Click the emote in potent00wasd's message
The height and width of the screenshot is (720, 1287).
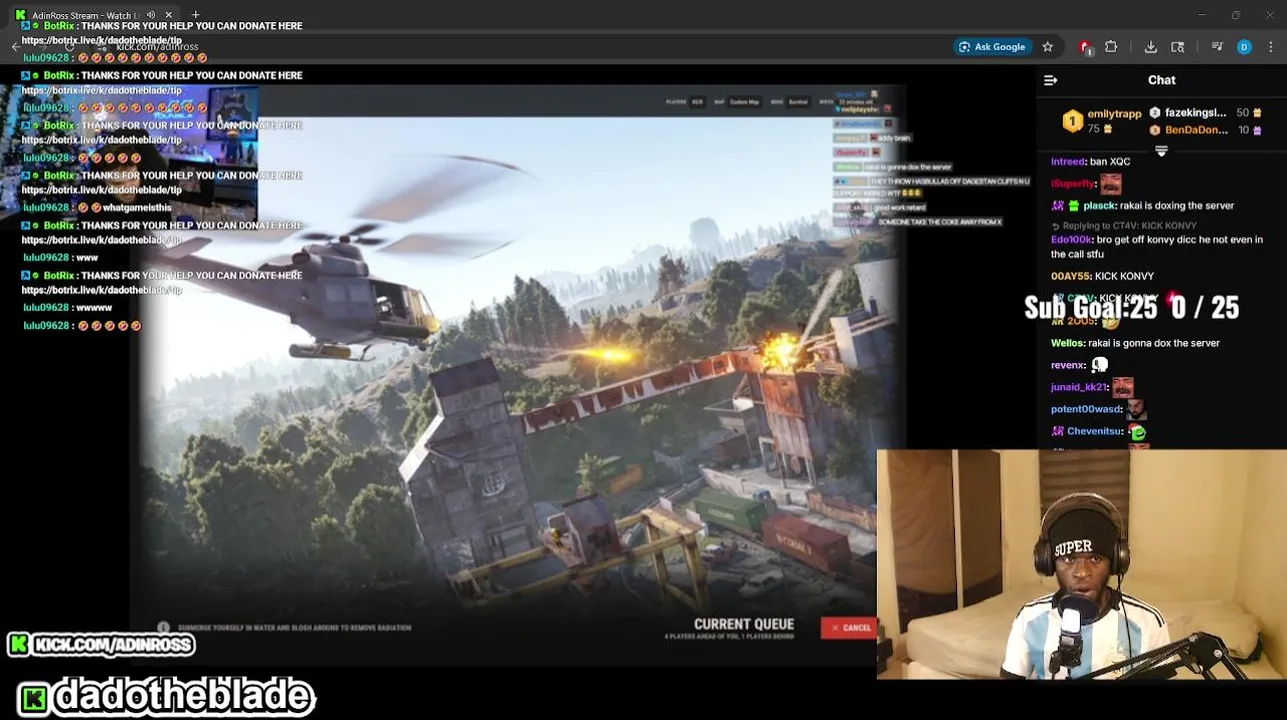tap(1135, 409)
